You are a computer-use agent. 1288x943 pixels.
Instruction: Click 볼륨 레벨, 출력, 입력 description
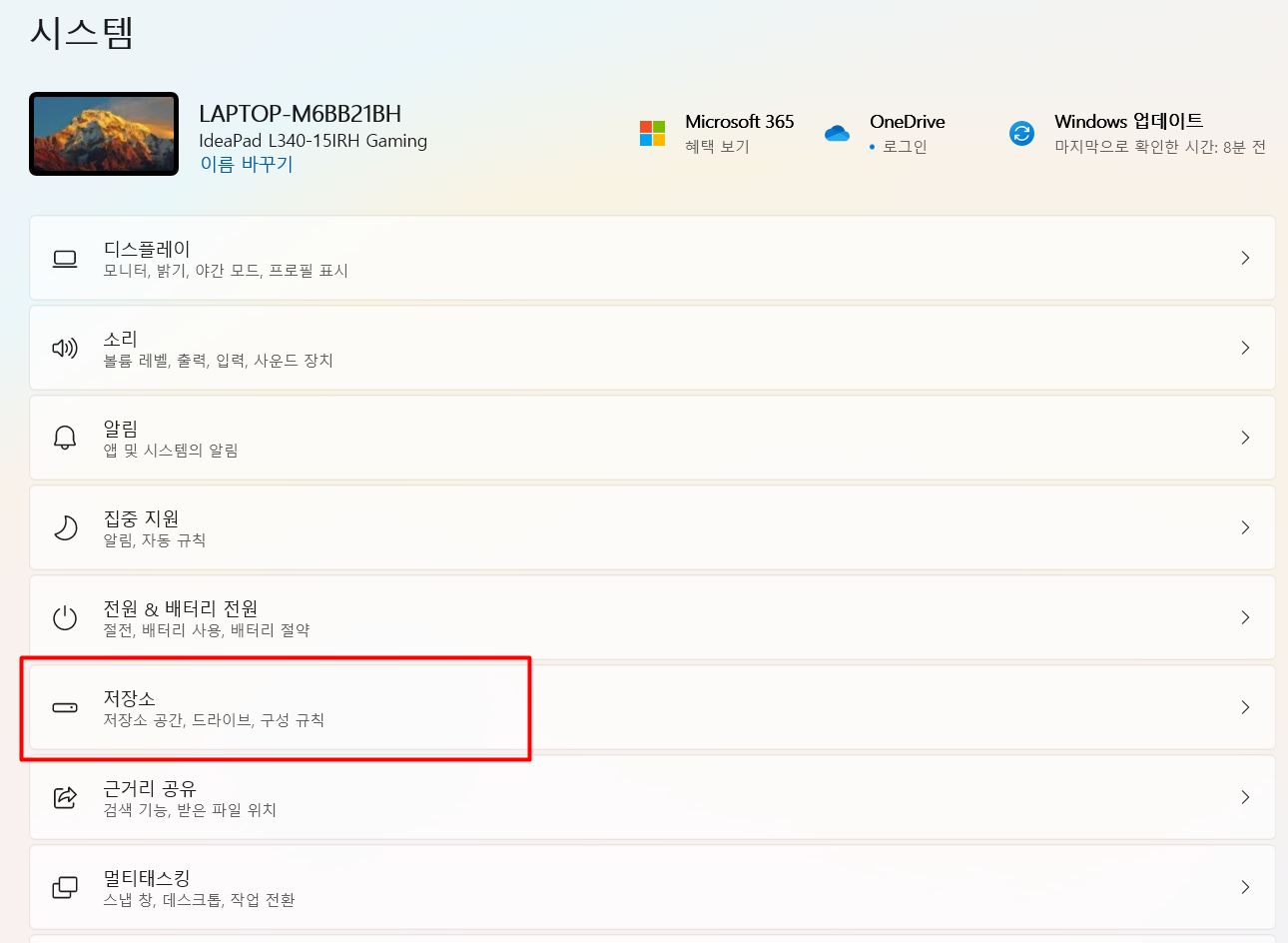click(219, 361)
